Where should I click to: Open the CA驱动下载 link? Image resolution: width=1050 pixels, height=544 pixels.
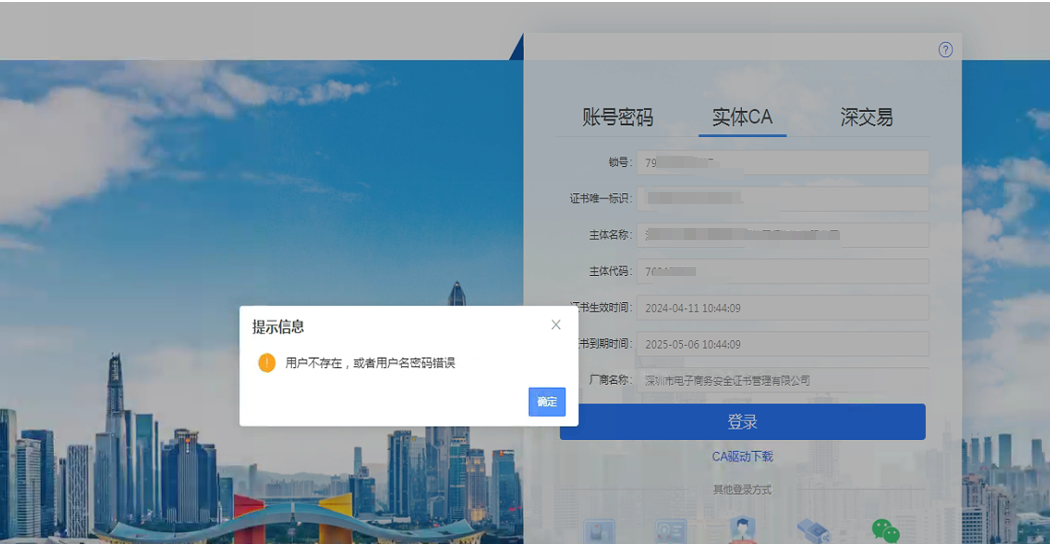pyautogui.click(x=742, y=457)
